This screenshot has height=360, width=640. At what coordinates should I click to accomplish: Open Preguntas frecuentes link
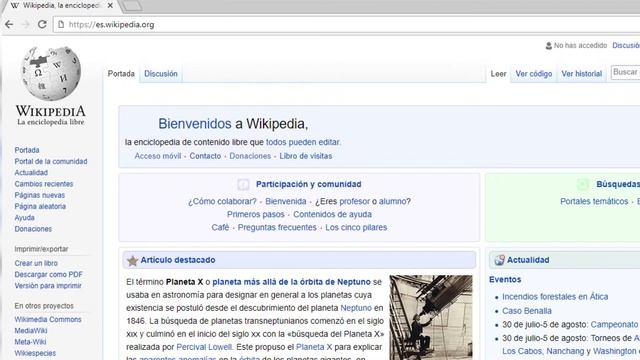(x=277, y=228)
